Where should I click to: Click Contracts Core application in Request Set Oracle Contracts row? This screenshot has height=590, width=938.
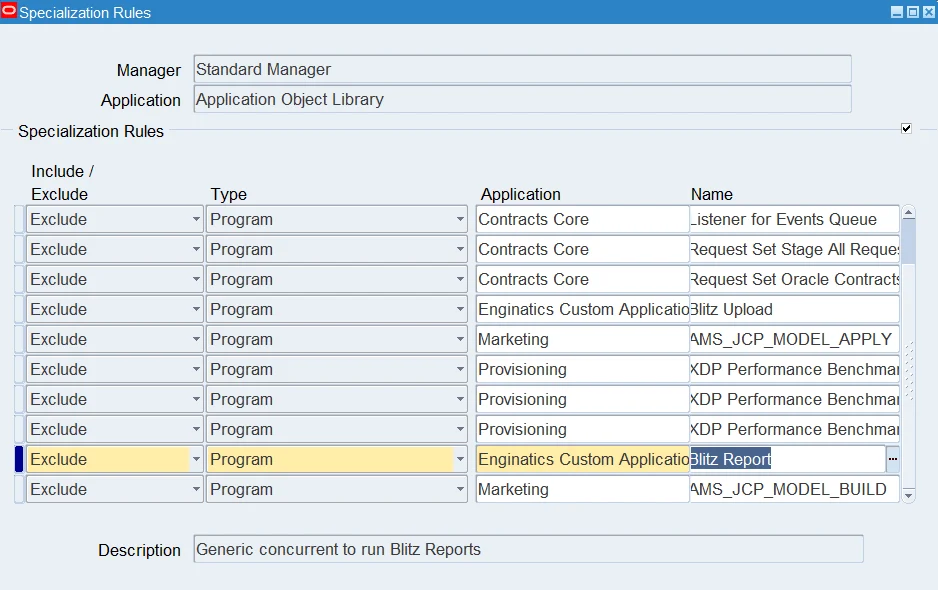pos(583,279)
